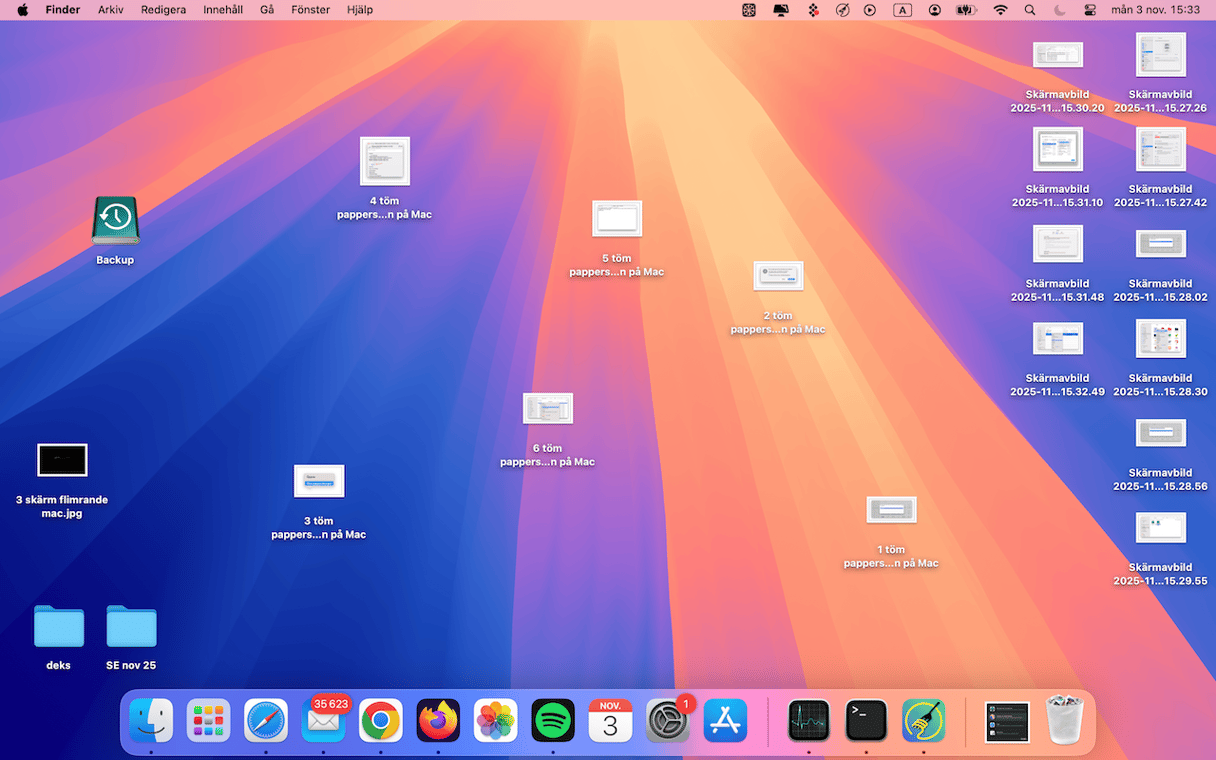Image resolution: width=1216 pixels, height=760 pixels.
Task: Launch Firefox in the Dock
Action: [438, 720]
